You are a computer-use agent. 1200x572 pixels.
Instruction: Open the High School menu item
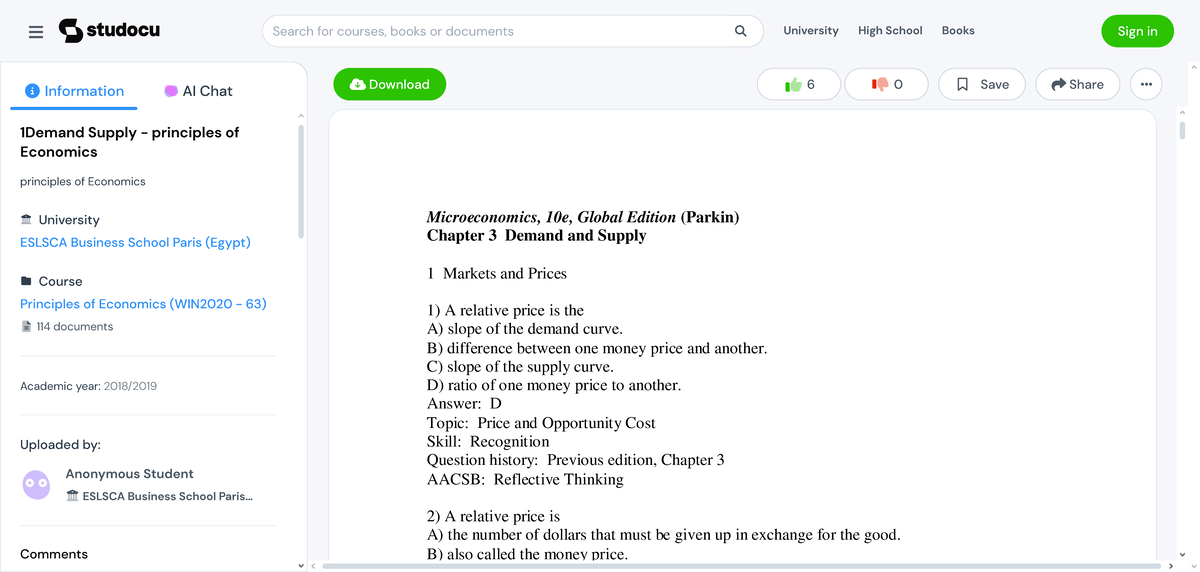pyautogui.click(x=890, y=31)
